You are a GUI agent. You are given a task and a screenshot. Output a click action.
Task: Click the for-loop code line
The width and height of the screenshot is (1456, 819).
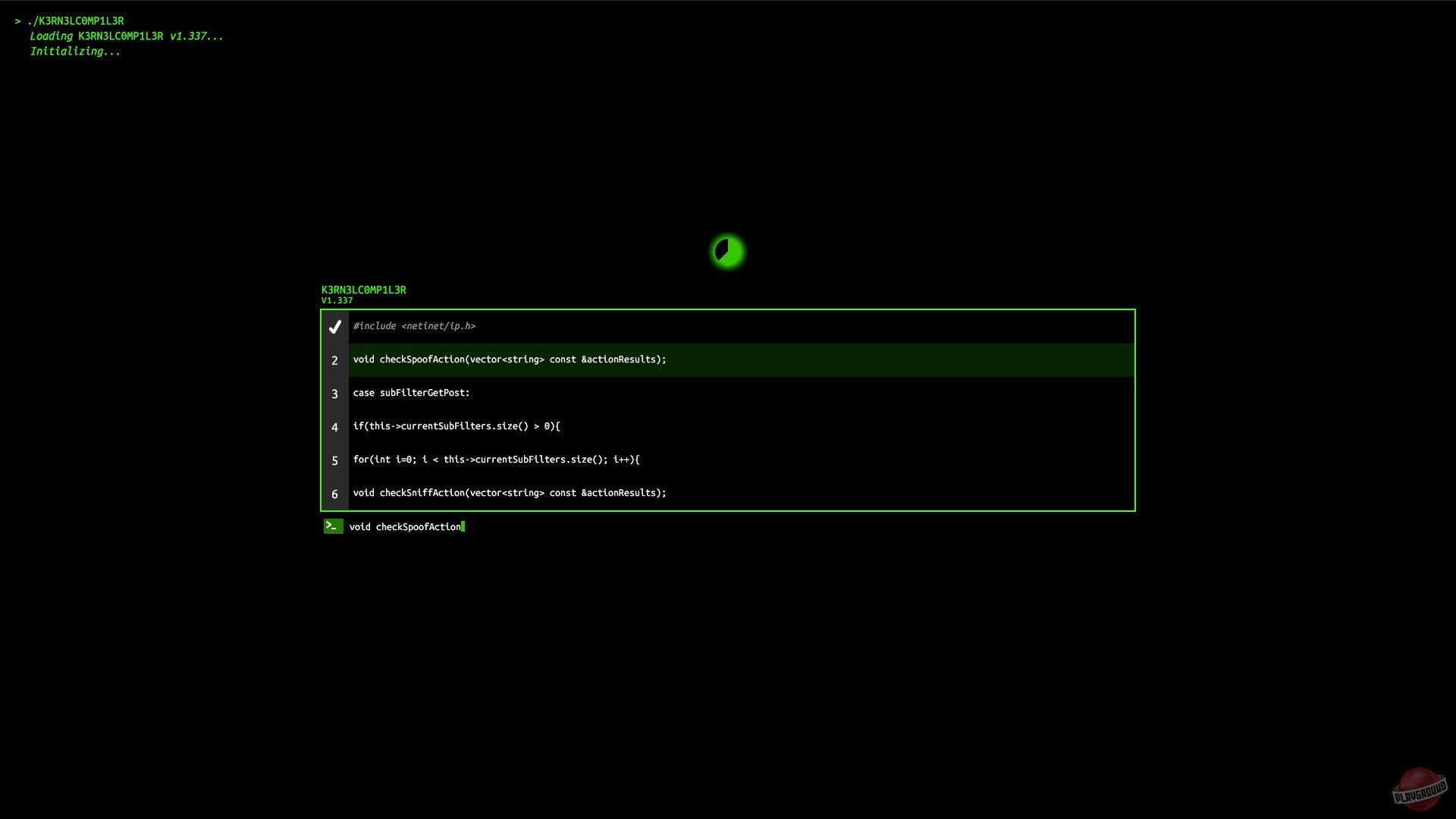click(496, 460)
